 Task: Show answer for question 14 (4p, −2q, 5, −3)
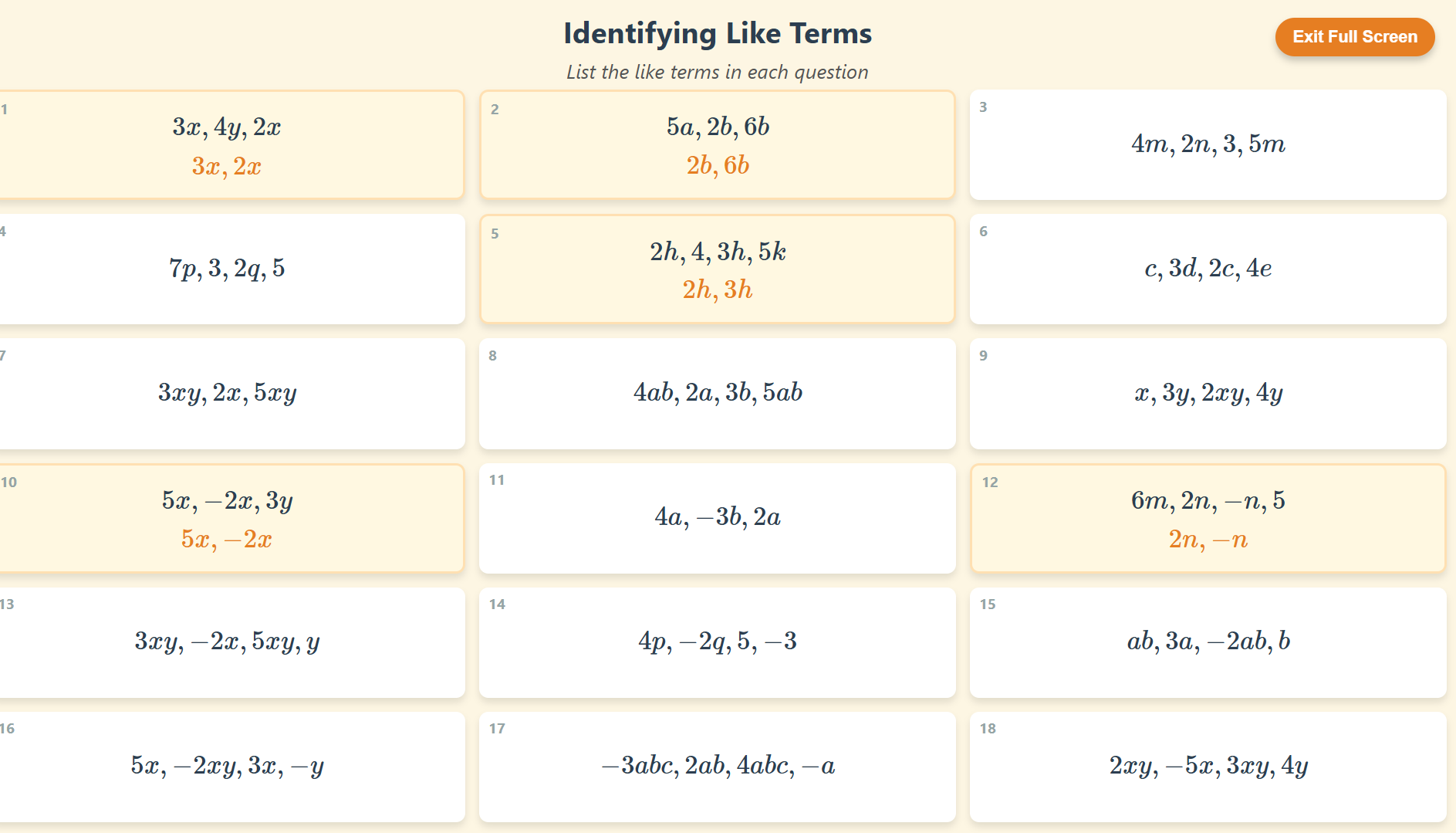tap(718, 643)
